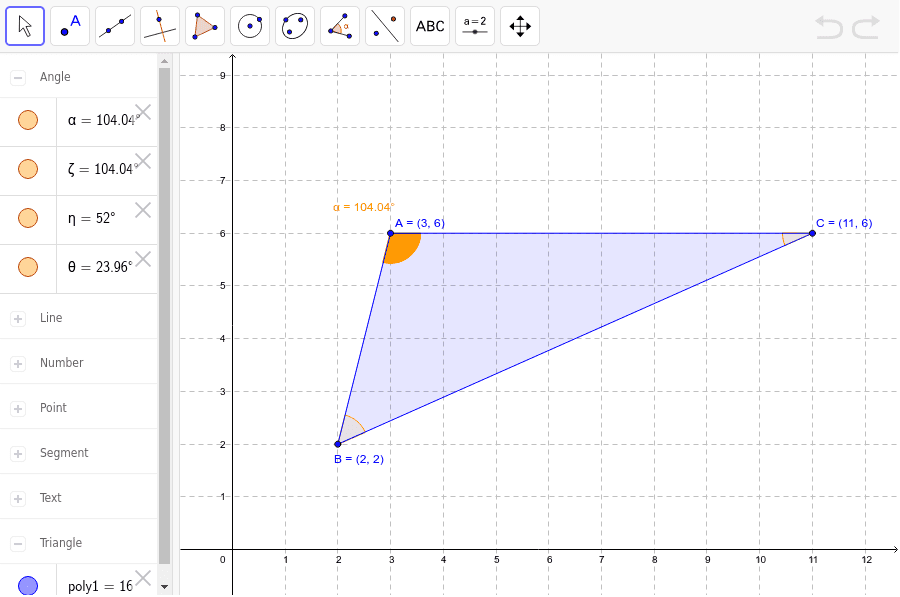Expand the Segment category

[18, 453]
